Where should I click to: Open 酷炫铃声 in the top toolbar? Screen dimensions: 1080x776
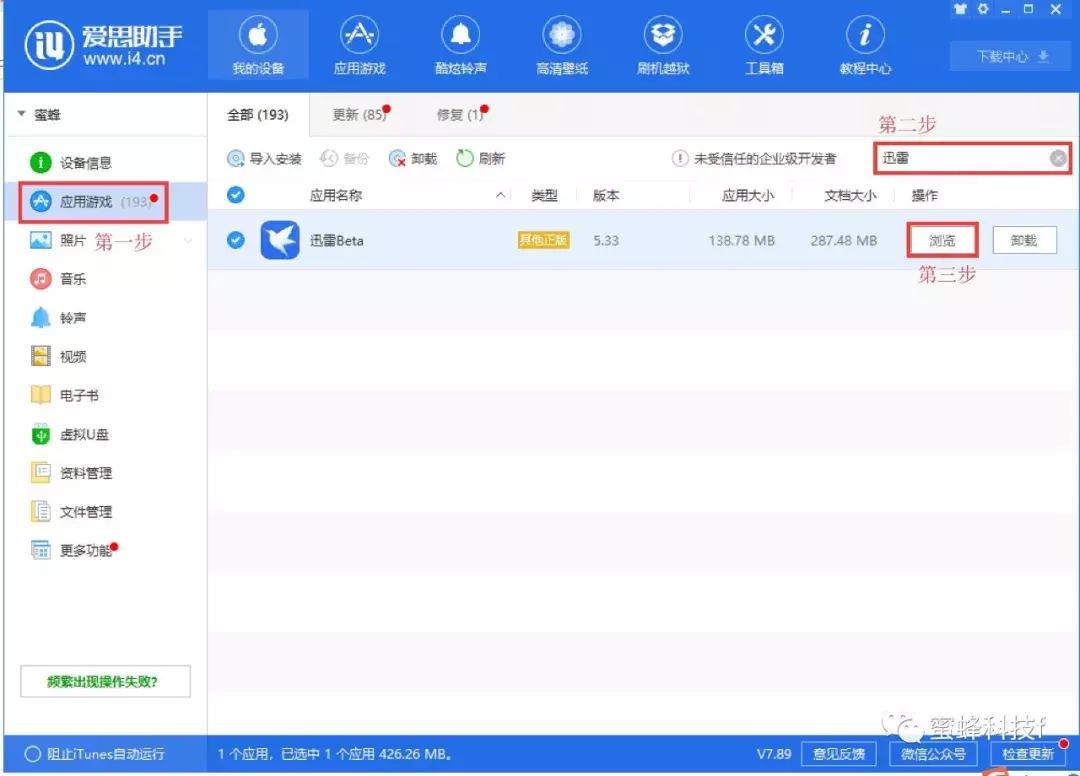(x=461, y=44)
